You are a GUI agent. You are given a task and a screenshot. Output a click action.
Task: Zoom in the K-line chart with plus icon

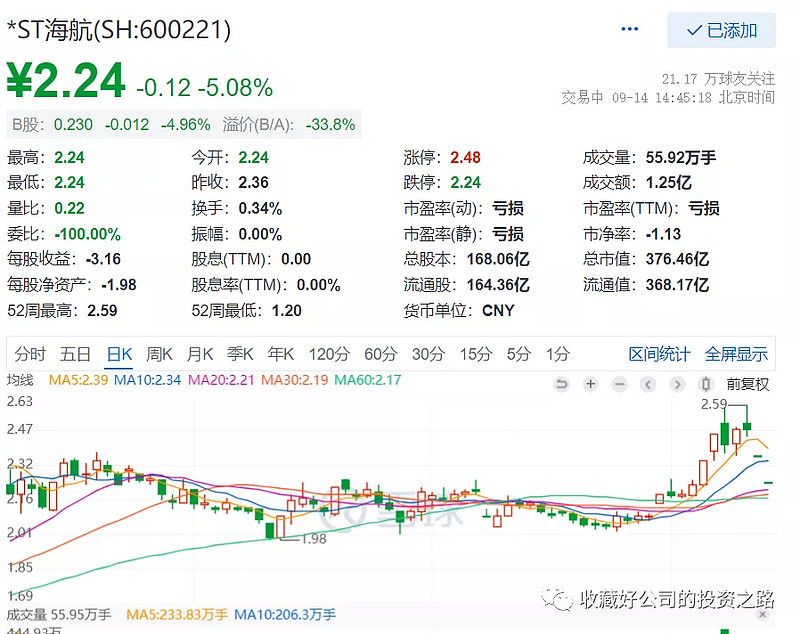(x=591, y=384)
